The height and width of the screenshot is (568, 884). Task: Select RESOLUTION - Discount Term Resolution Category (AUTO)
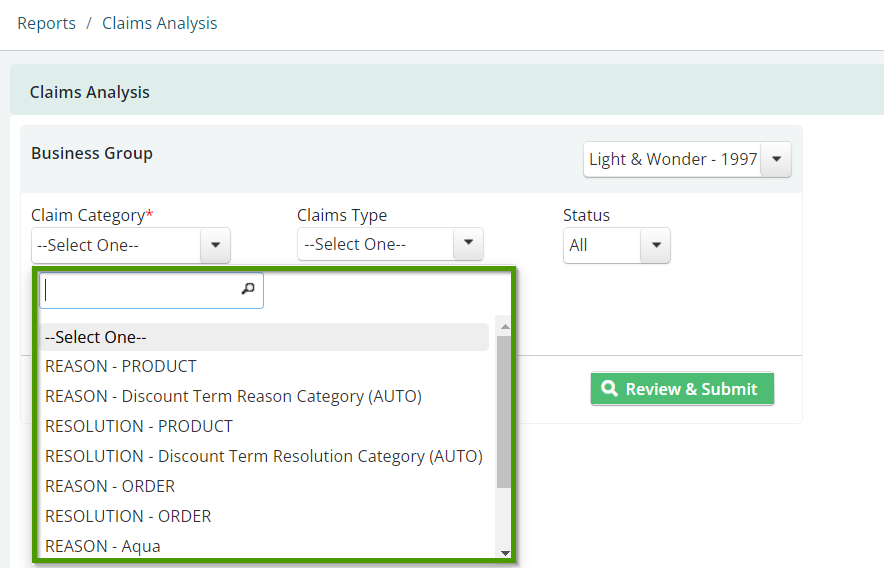(x=264, y=456)
